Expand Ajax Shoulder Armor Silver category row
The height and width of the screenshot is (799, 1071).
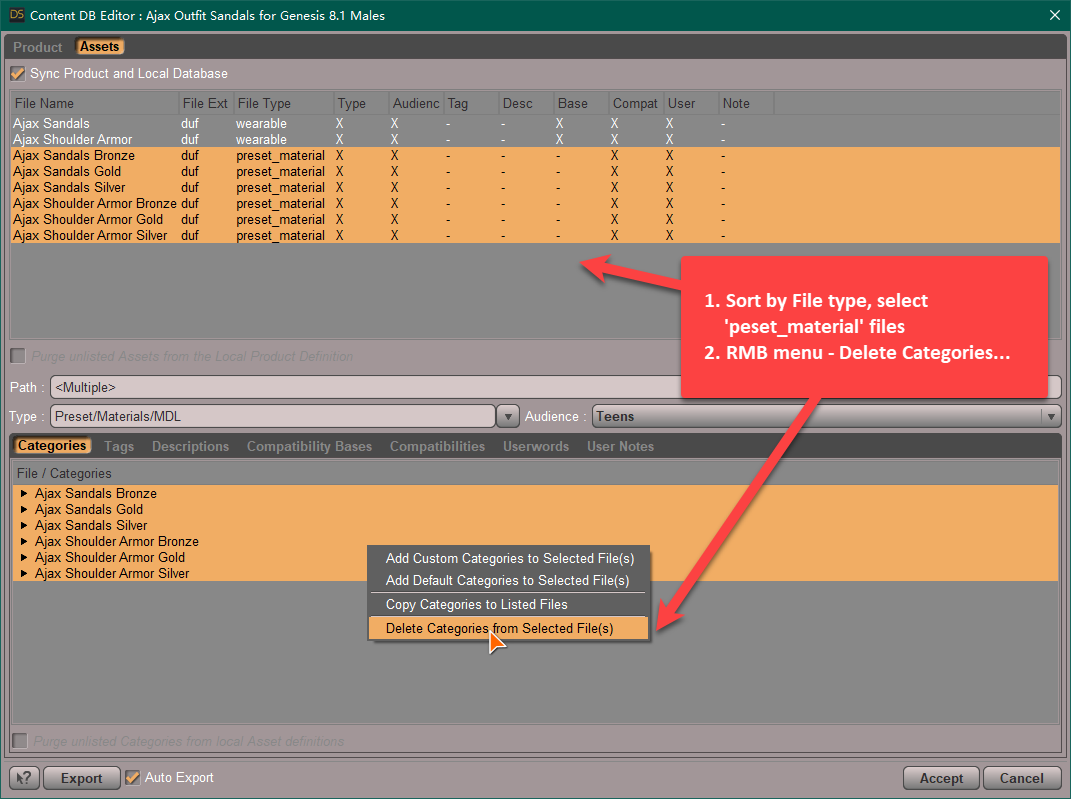tap(24, 574)
